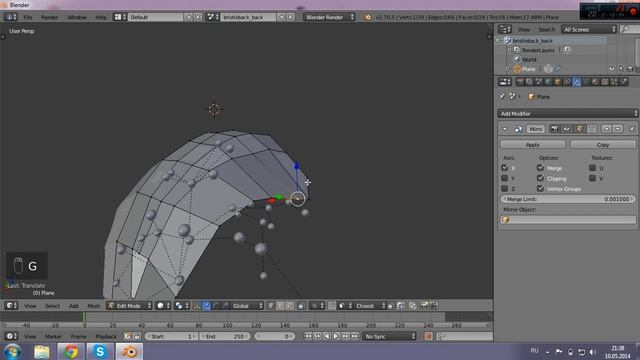Toggle the V textures checkbox
Screen dimensions: 640x360
click(x=593, y=178)
